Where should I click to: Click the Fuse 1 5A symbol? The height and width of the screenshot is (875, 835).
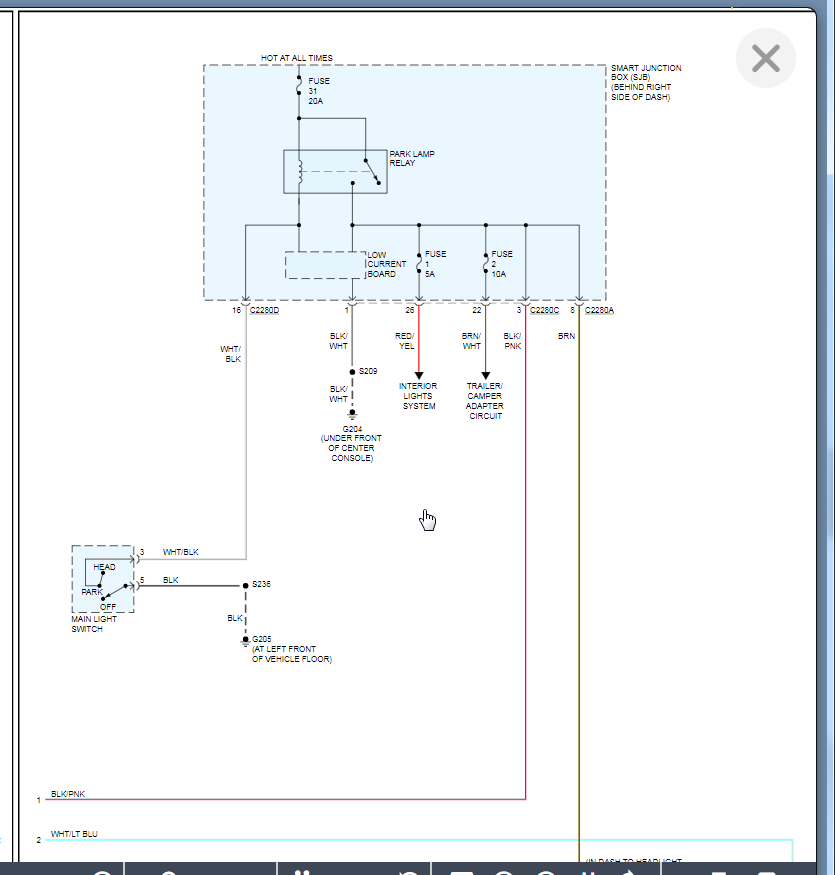pyautogui.click(x=419, y=263)
